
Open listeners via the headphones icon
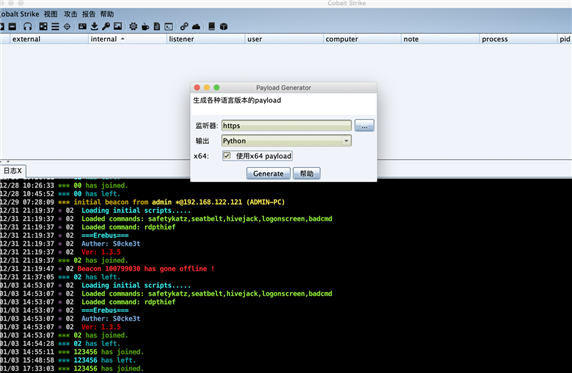tap(28, 26)
